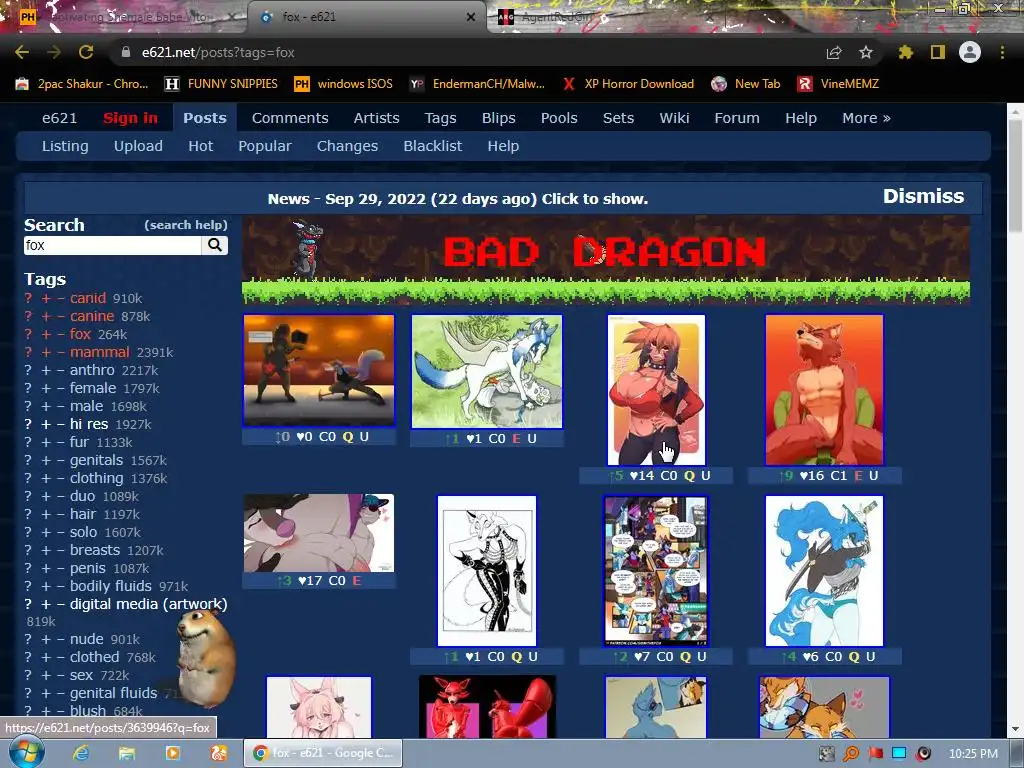This screenshot has width=1024, height=768.
Task: Open the Windows Start orb
Action: pos(27,753)
